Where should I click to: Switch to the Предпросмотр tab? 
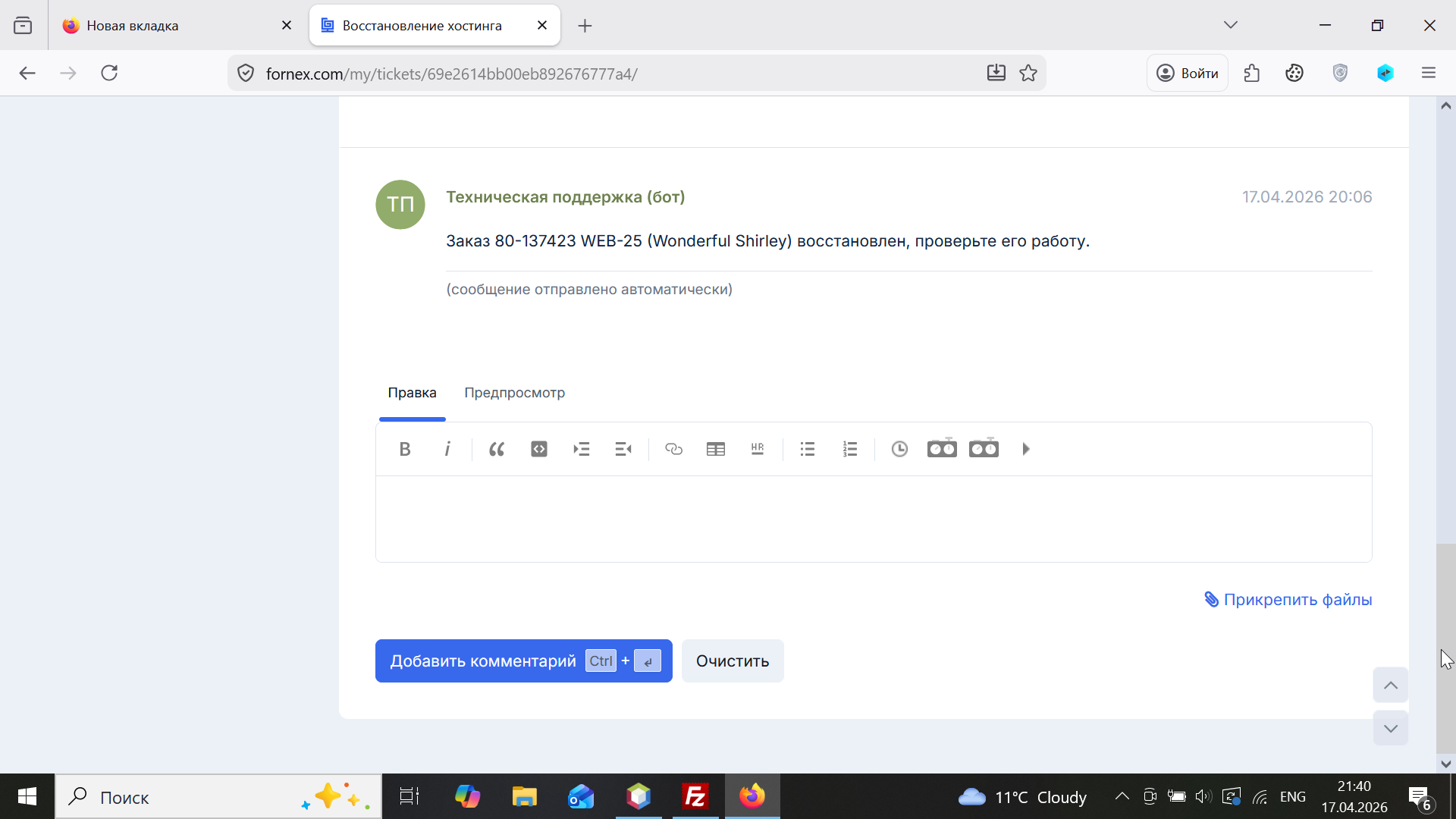(x=514, y=393)
